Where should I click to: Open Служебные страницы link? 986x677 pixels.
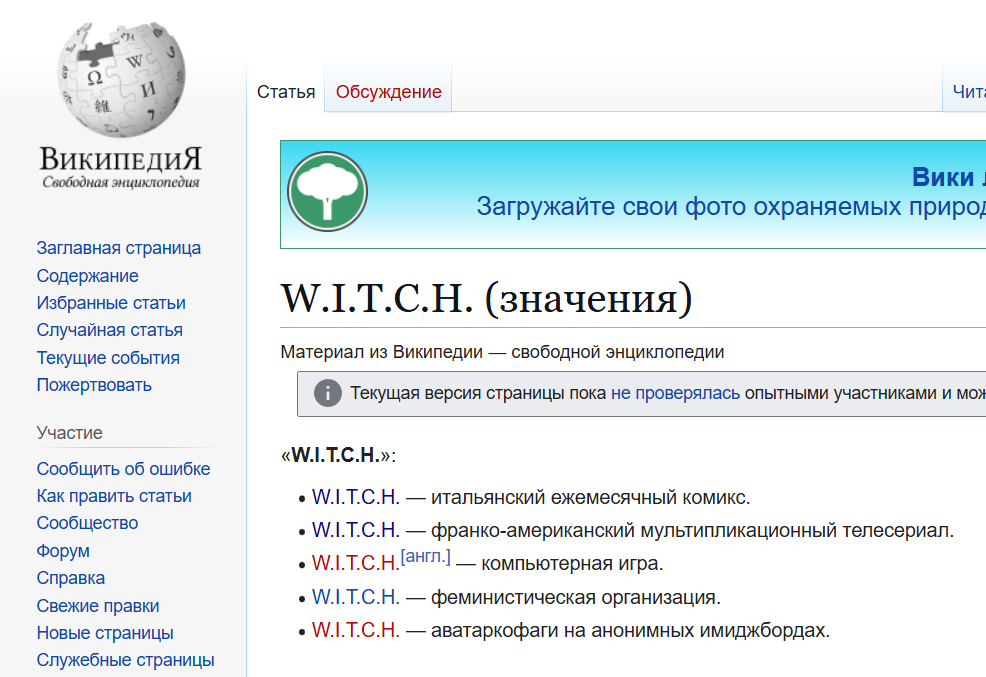[x=126, y=660]
